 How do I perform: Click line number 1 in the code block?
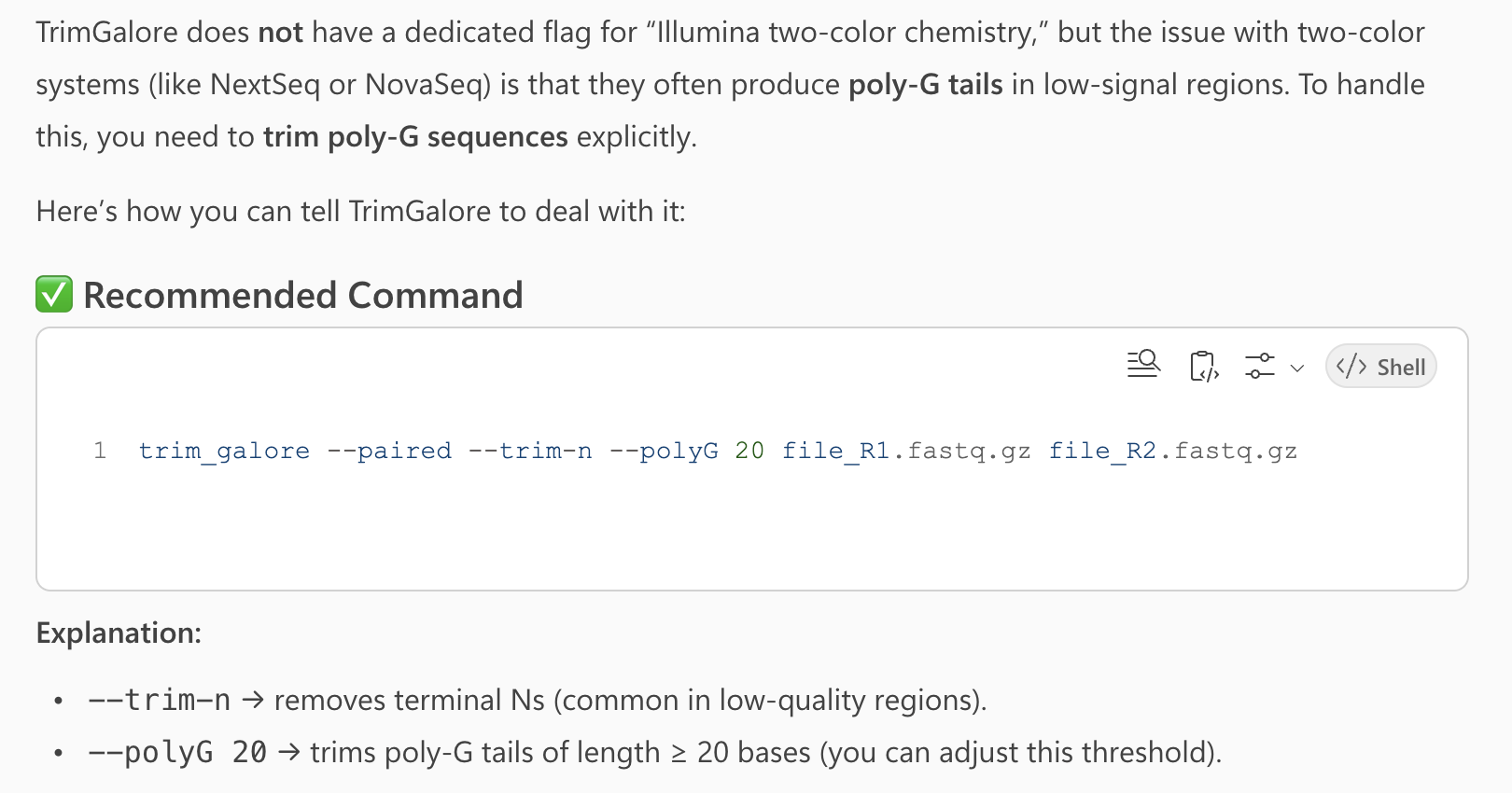pos(100,452)
